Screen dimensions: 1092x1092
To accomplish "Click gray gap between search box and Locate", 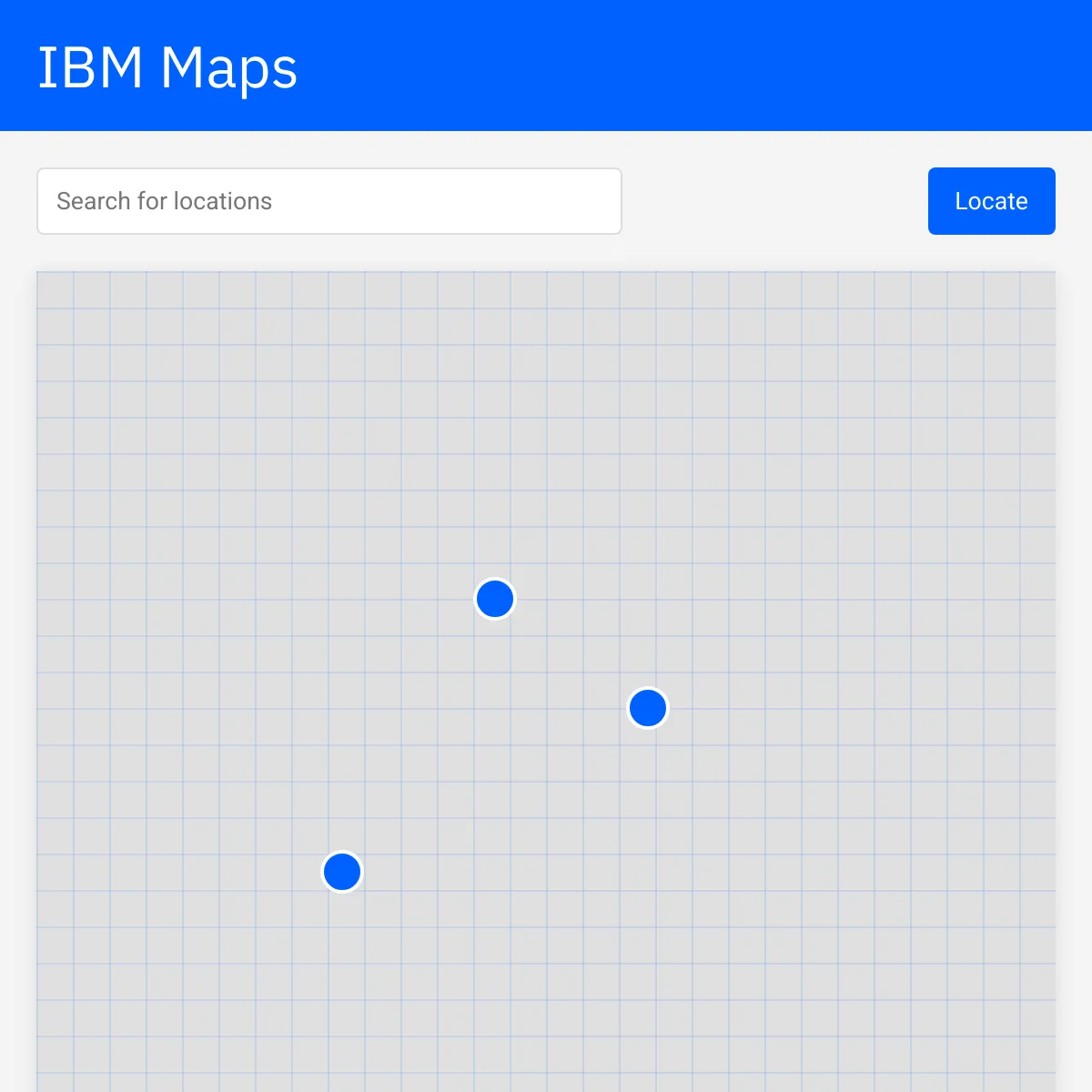I will [775, 201].
